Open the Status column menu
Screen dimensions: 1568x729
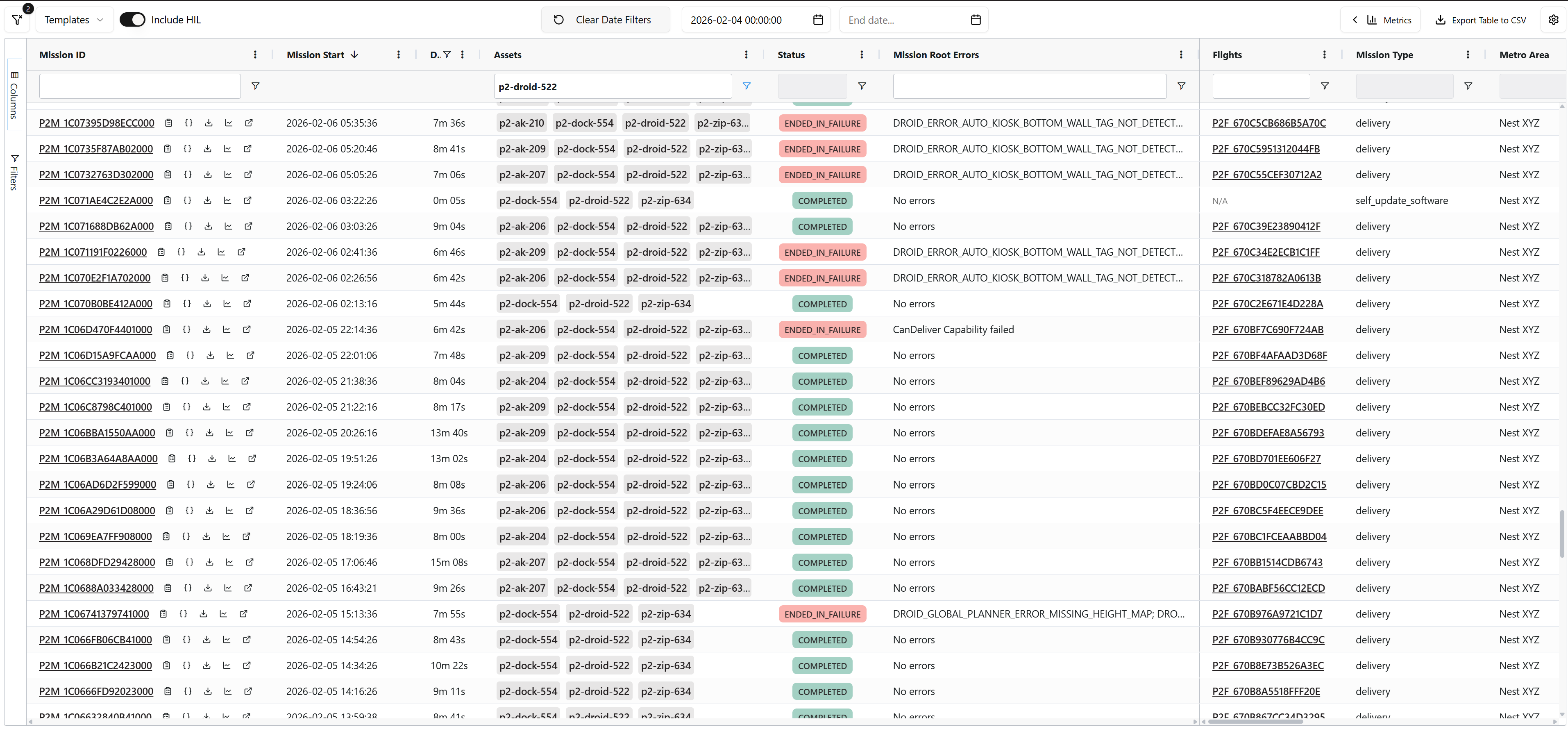(x=861, y=55)
